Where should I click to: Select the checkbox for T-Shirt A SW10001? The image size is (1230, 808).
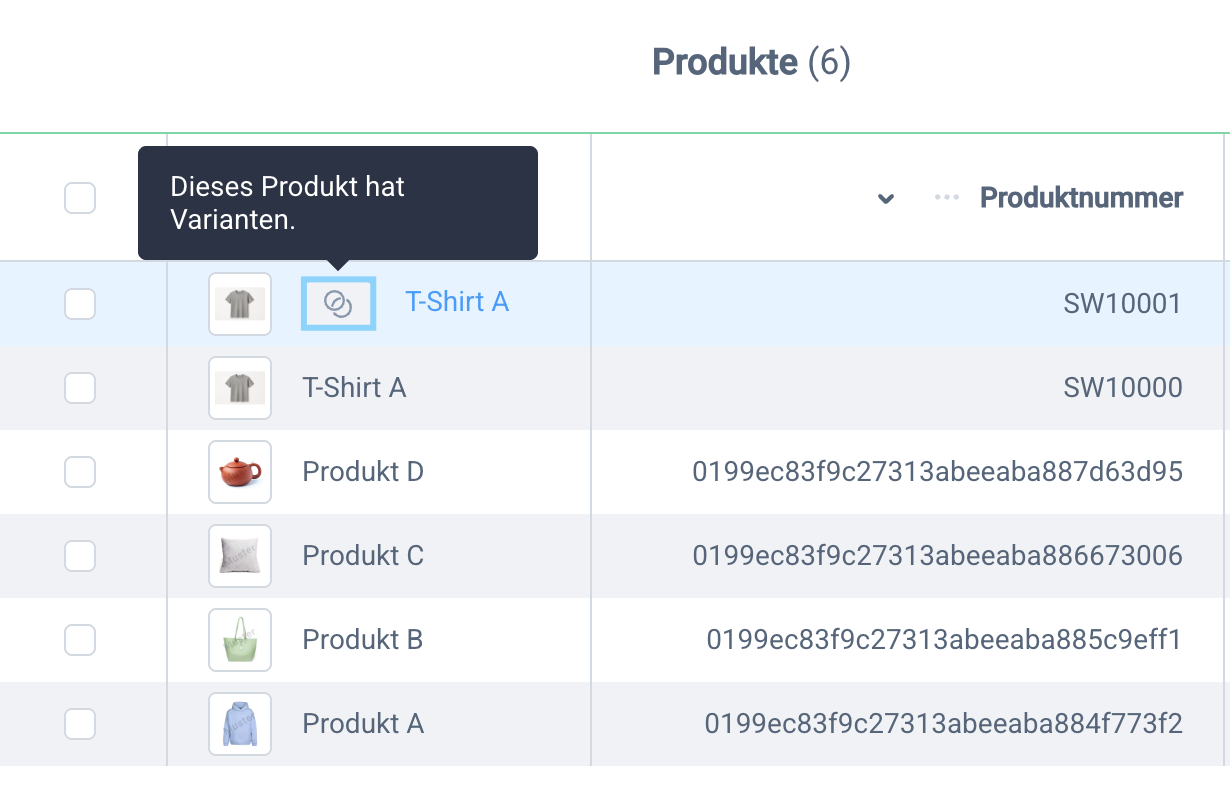(x=80, y=303)
